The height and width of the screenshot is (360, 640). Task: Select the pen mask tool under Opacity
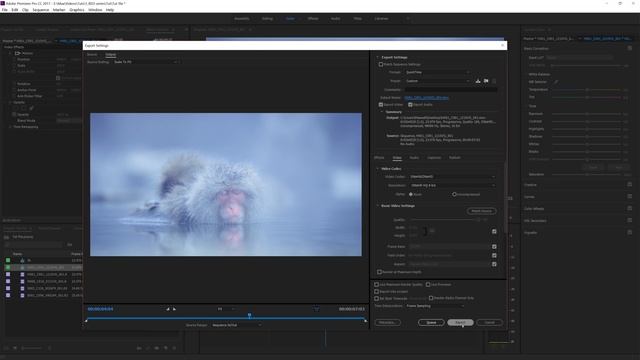[x=31, y=109]
